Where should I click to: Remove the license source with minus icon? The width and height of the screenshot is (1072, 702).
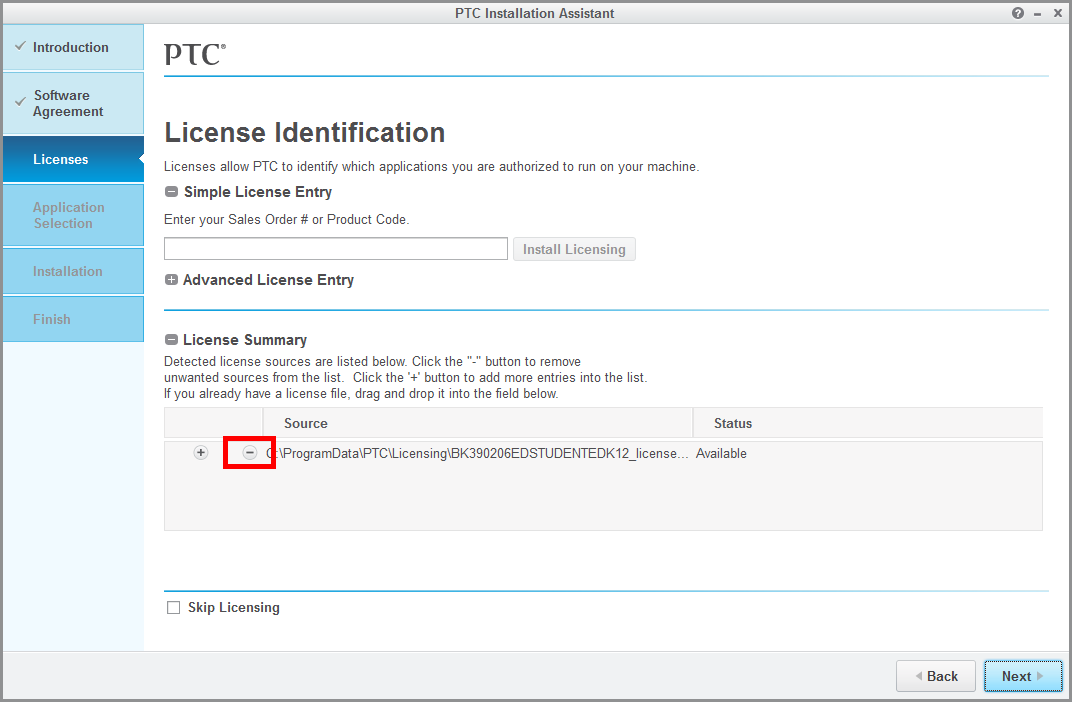click(250, 453)
